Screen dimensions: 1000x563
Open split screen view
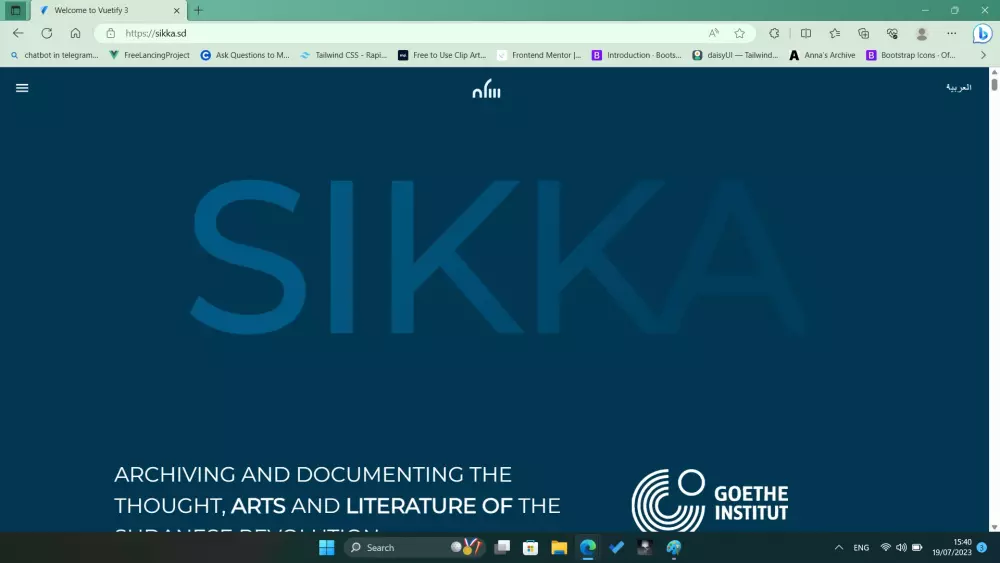coord(805,33)
